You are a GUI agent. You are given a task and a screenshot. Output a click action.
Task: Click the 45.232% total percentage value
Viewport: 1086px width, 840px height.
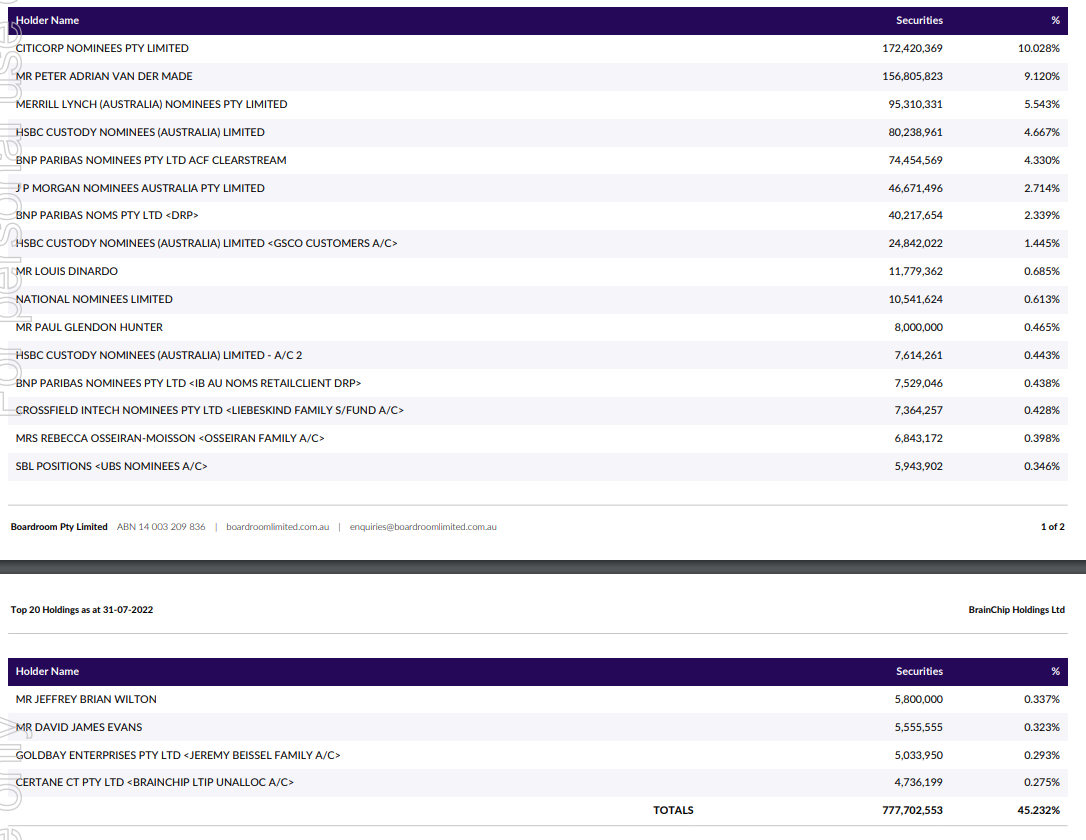pyautogui.click(x=1039, y=810)
